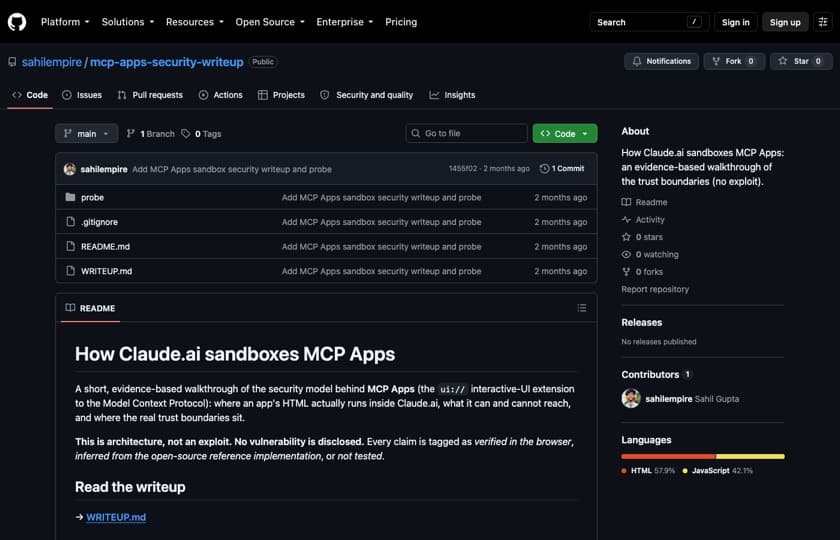Screen dimensions: 840x540
Task: Switch to the Pull requests tab
Action: click(x=150, y=95)
